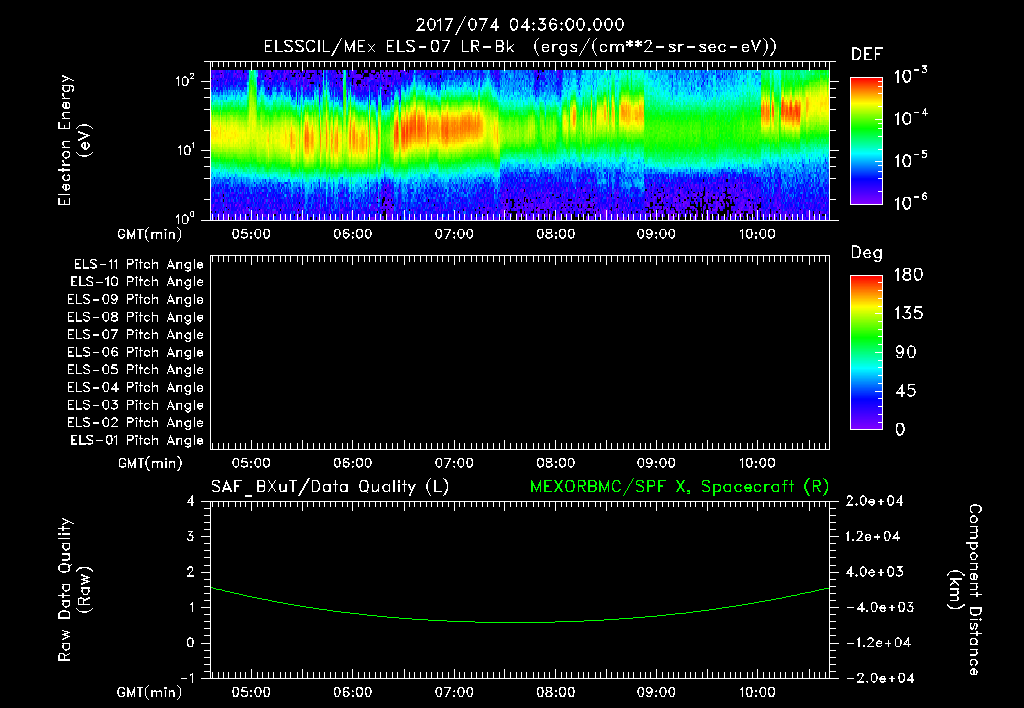Select the ELS-10 Pitch Angle label
This screenshot has width=1024, height=708.
(x=137, y=282)
